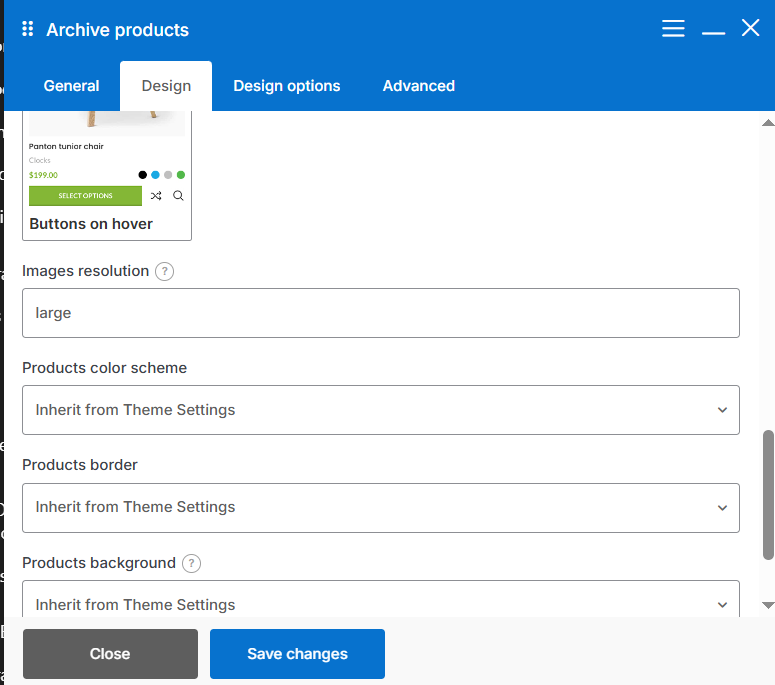Click the Archive products panel title
The width and height of the screenshot is (775, 685).
point(118,30)
